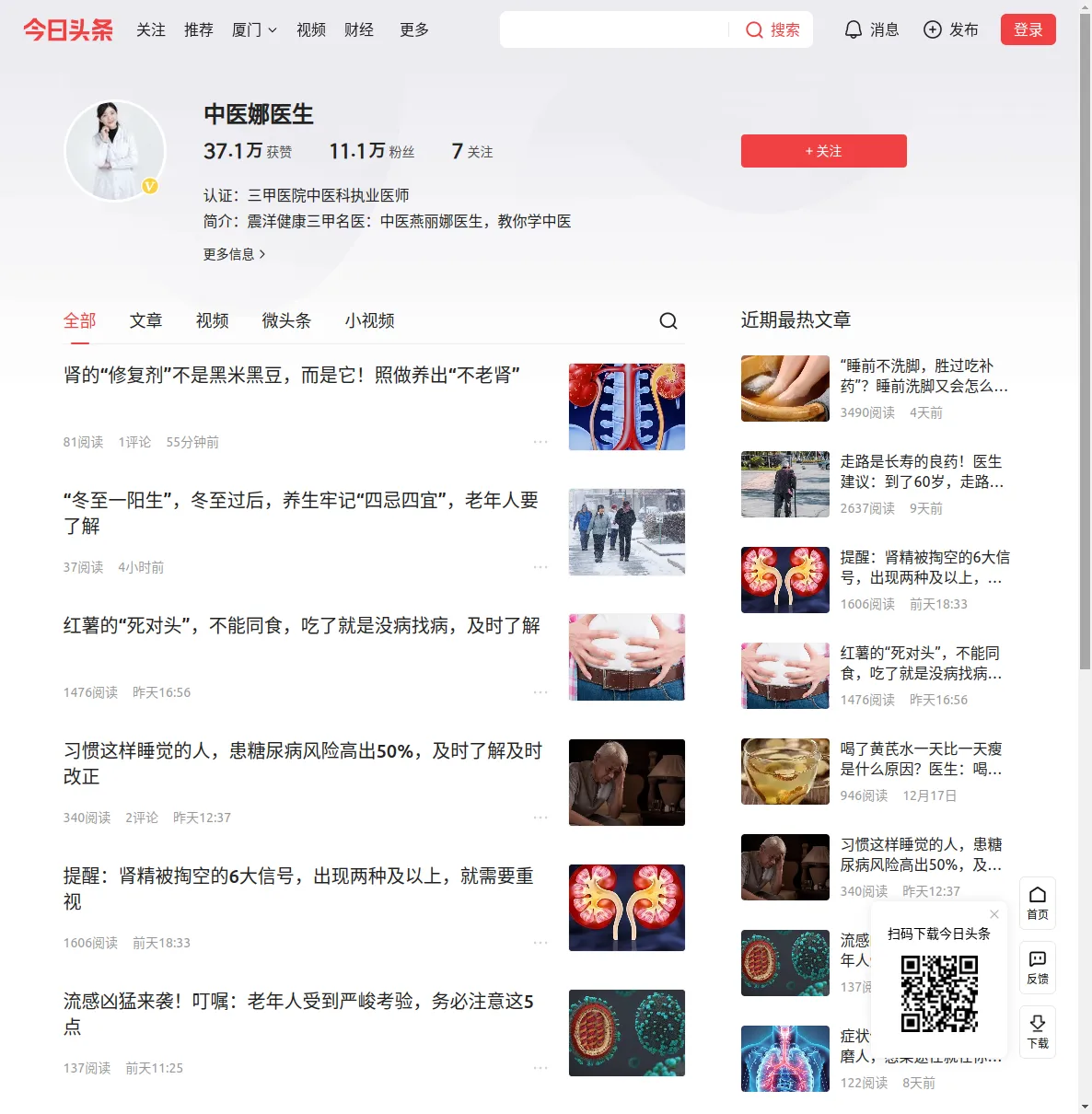Click the search icon beside article tabs
Image resolution: width=1092 pixels, height=1114 pixels.
click(668, 320)
